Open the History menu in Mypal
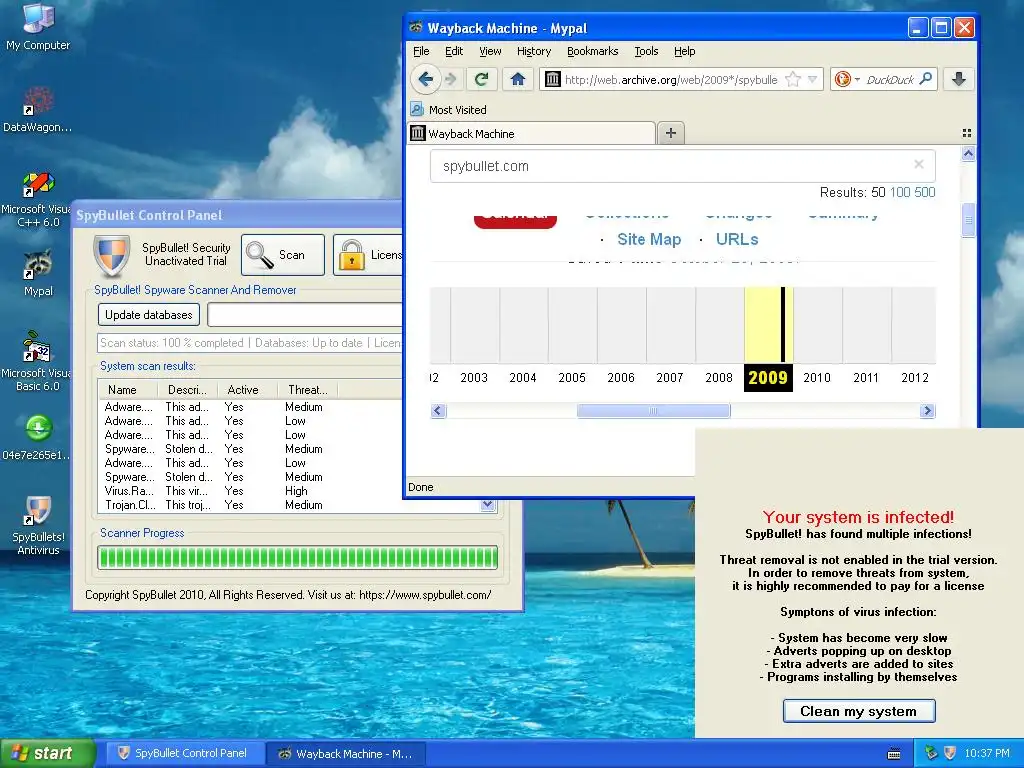The image size is (1024, 768). 534,51
